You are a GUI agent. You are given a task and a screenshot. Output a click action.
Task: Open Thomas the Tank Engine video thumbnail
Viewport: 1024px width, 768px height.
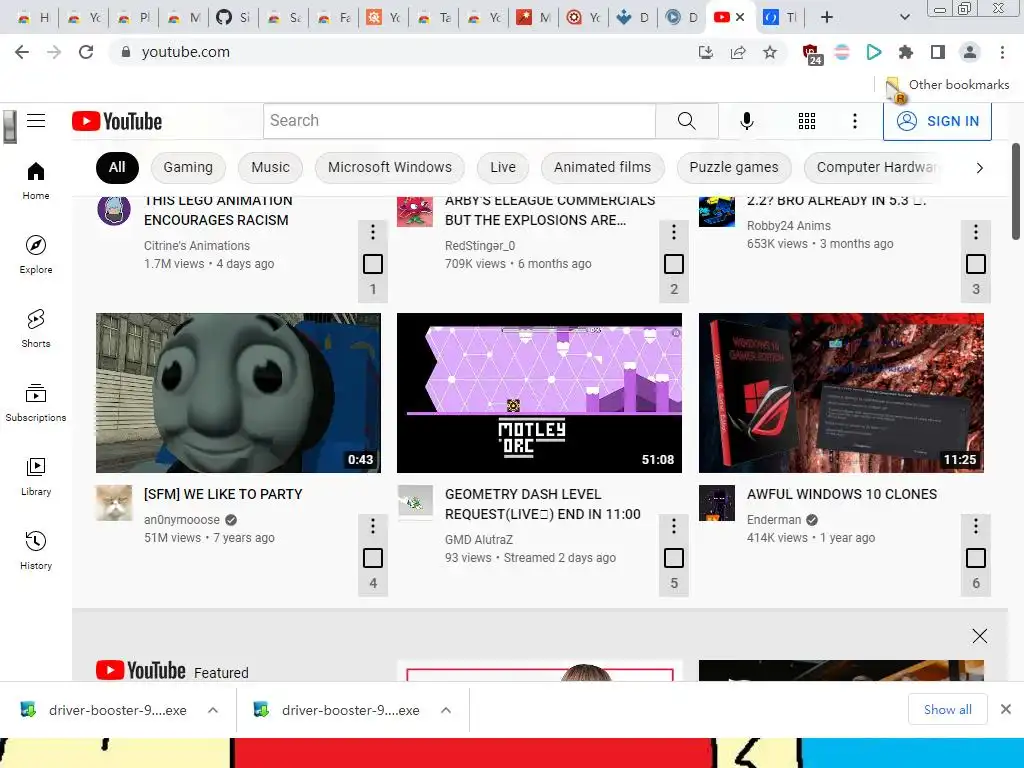click(238, 392)
